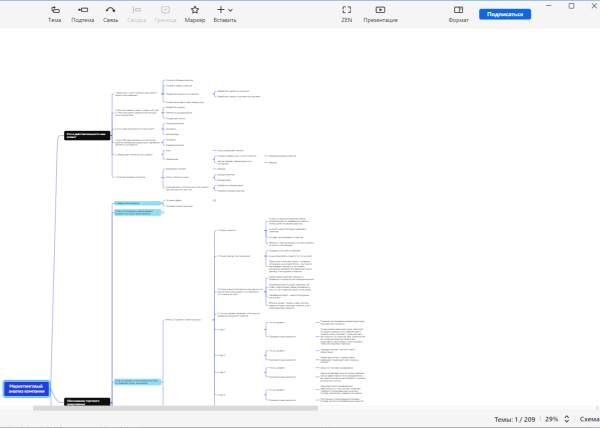This screenshot has height=428, width=600.
Task: Select the upper black main topic node
Action: click(x=86, y=135)
